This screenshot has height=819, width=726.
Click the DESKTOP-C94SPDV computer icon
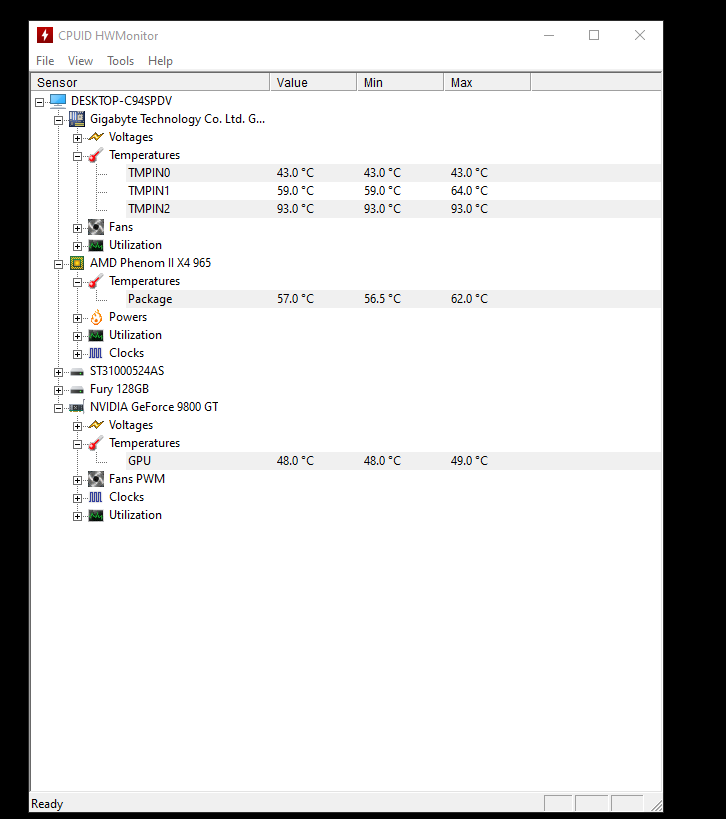[x=58, y=101]
